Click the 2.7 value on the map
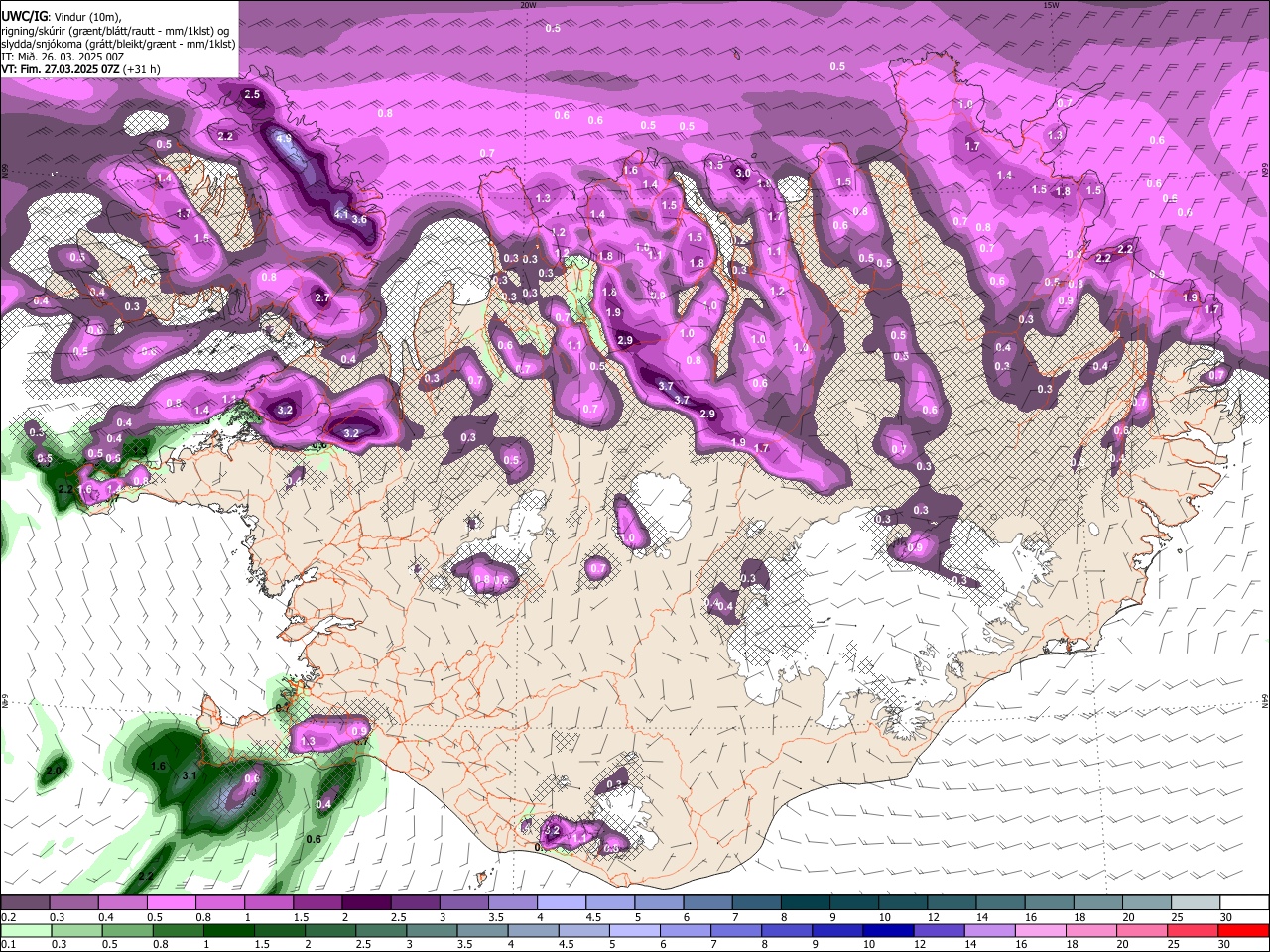1270x952 pixels. coord(321,298)
